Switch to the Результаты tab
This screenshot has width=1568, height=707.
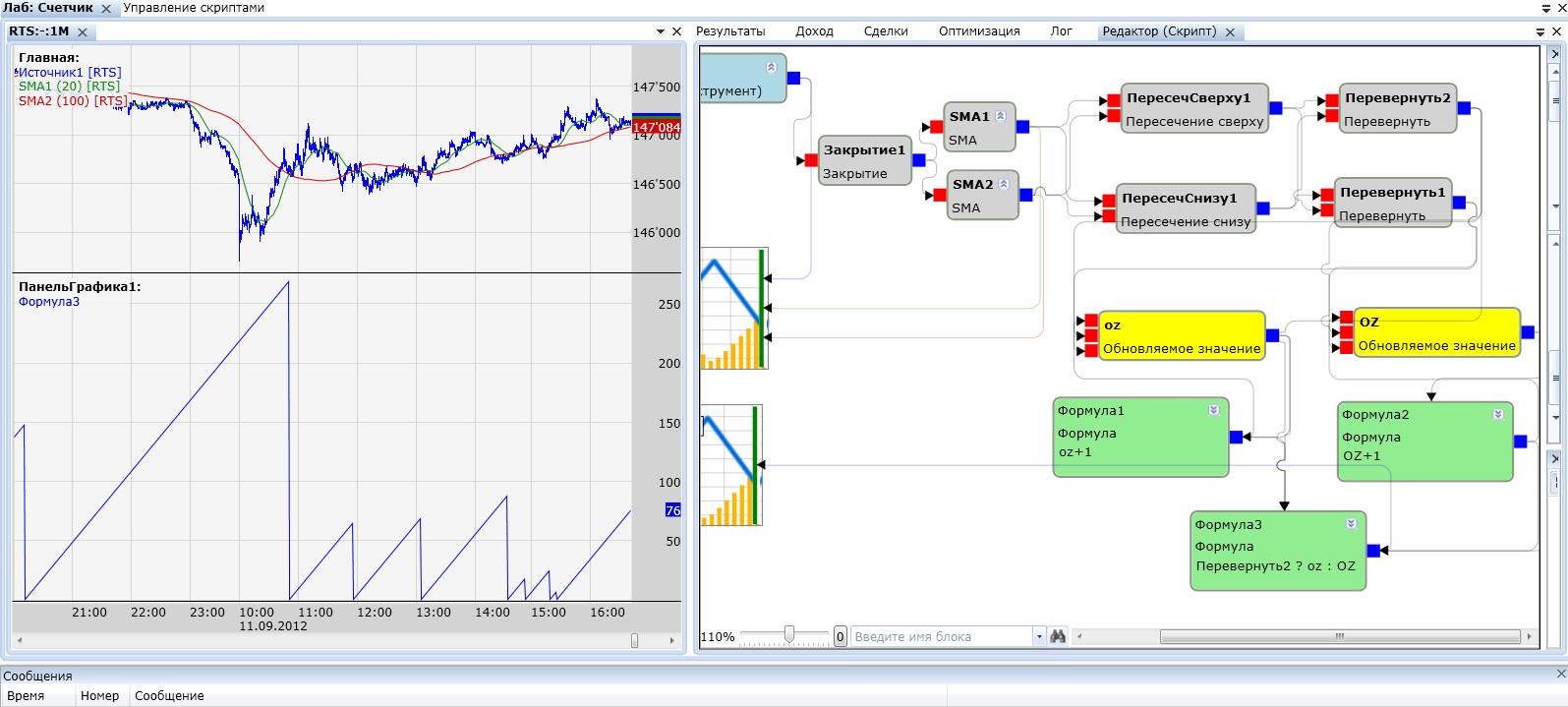pos(730,31)
